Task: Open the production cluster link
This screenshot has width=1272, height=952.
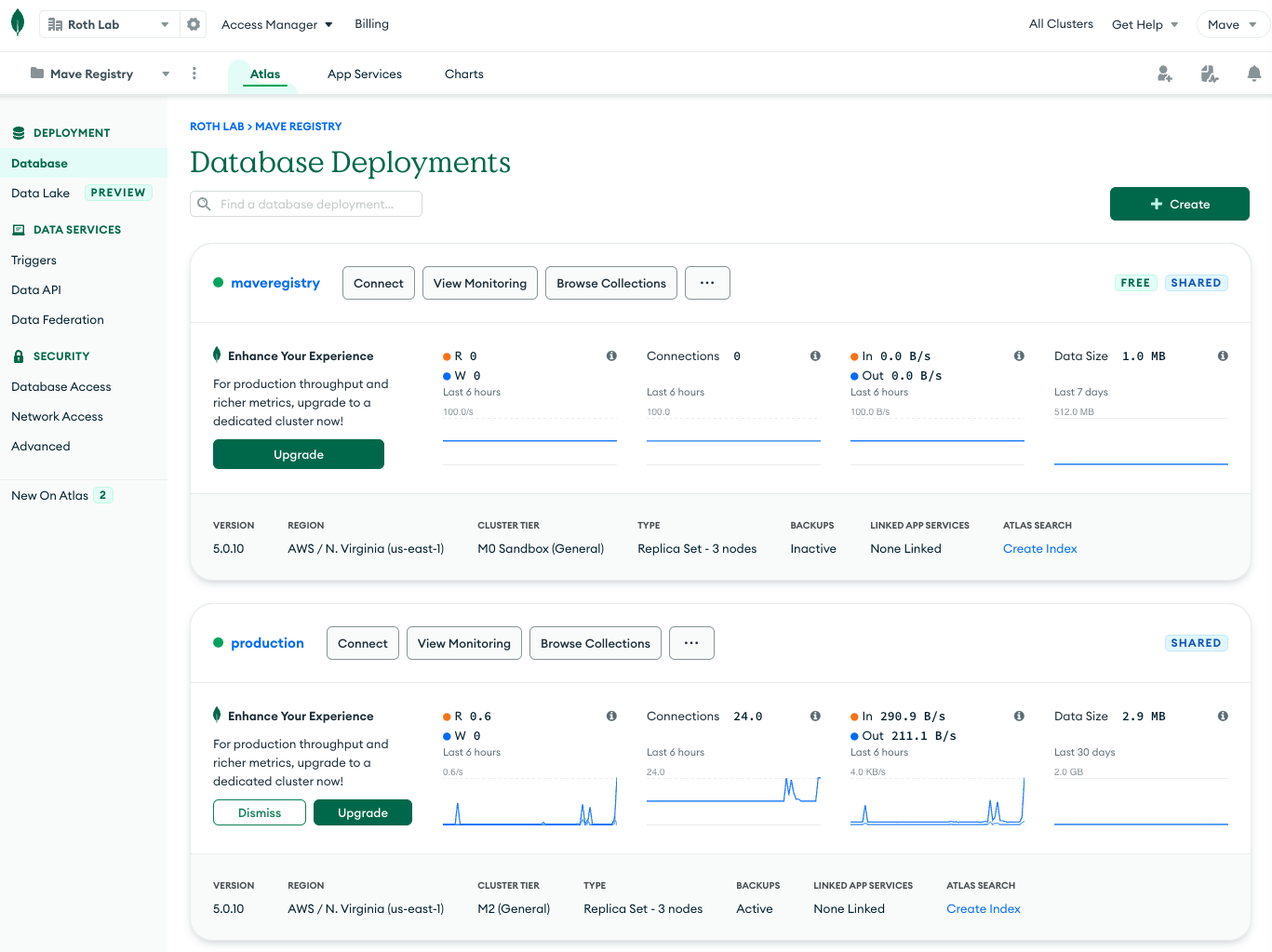Action: [x=267, y=643]
